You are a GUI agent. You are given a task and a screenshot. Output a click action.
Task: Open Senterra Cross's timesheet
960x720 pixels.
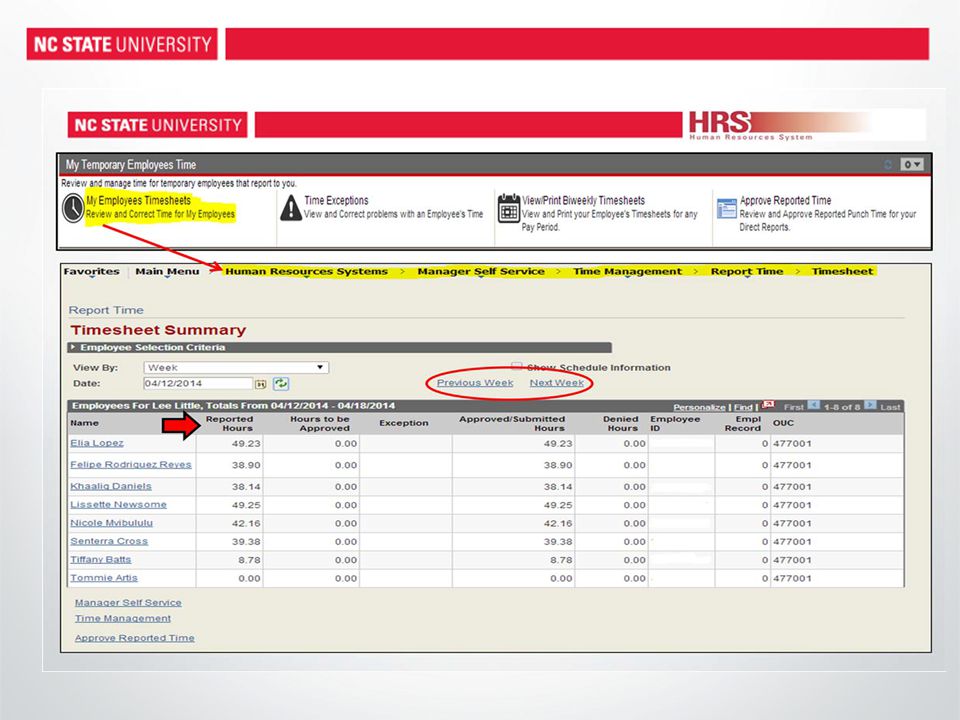pos(109,541)
